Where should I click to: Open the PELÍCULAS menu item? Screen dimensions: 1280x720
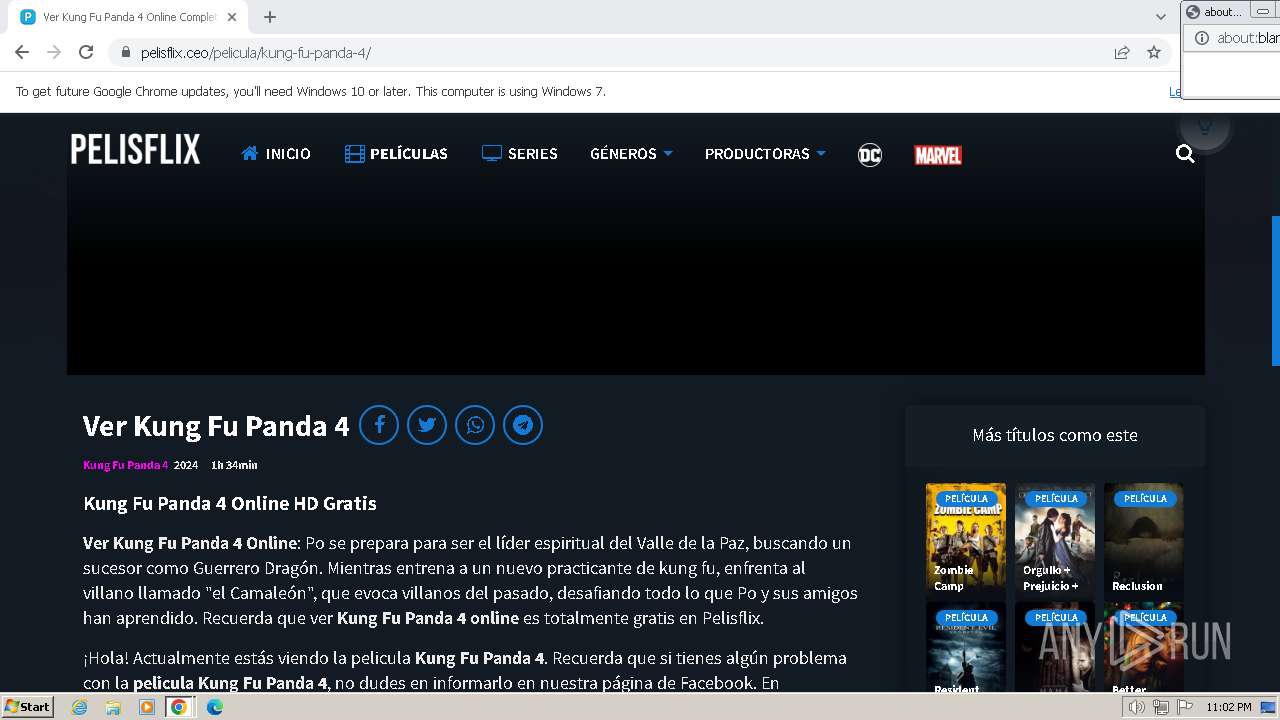[396, 154]
